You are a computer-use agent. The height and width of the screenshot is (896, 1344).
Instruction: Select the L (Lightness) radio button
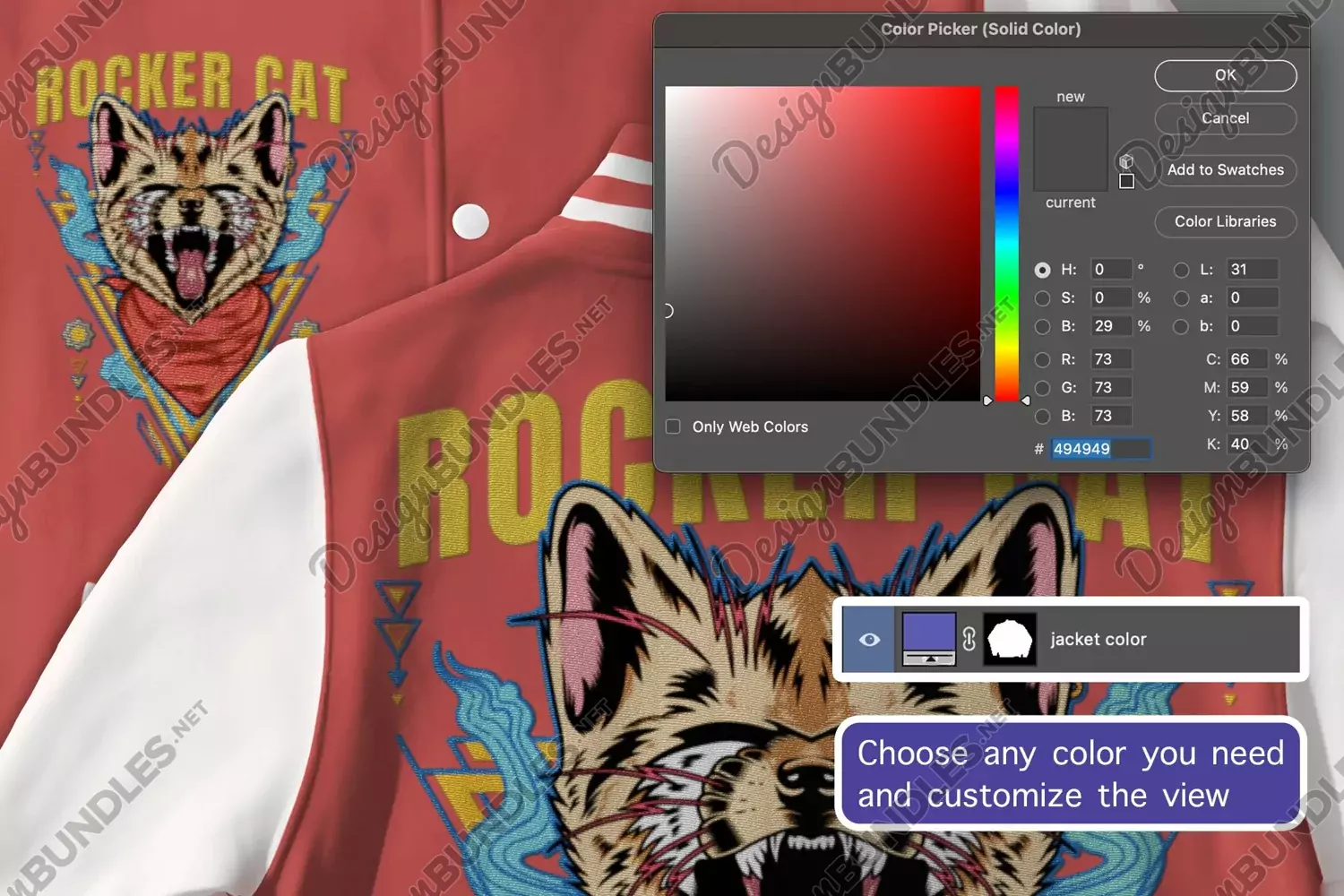(x=1181, y=270)
